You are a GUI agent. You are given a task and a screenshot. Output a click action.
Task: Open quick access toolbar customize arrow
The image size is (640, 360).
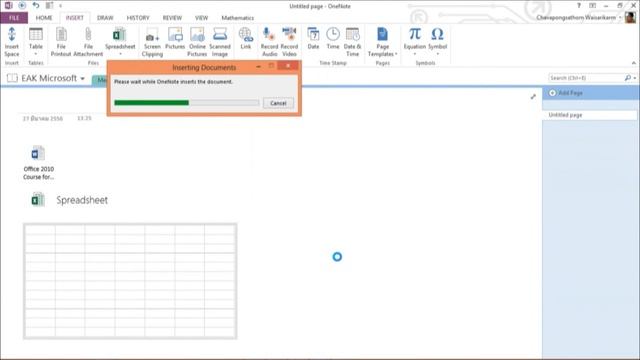(60, 6)
